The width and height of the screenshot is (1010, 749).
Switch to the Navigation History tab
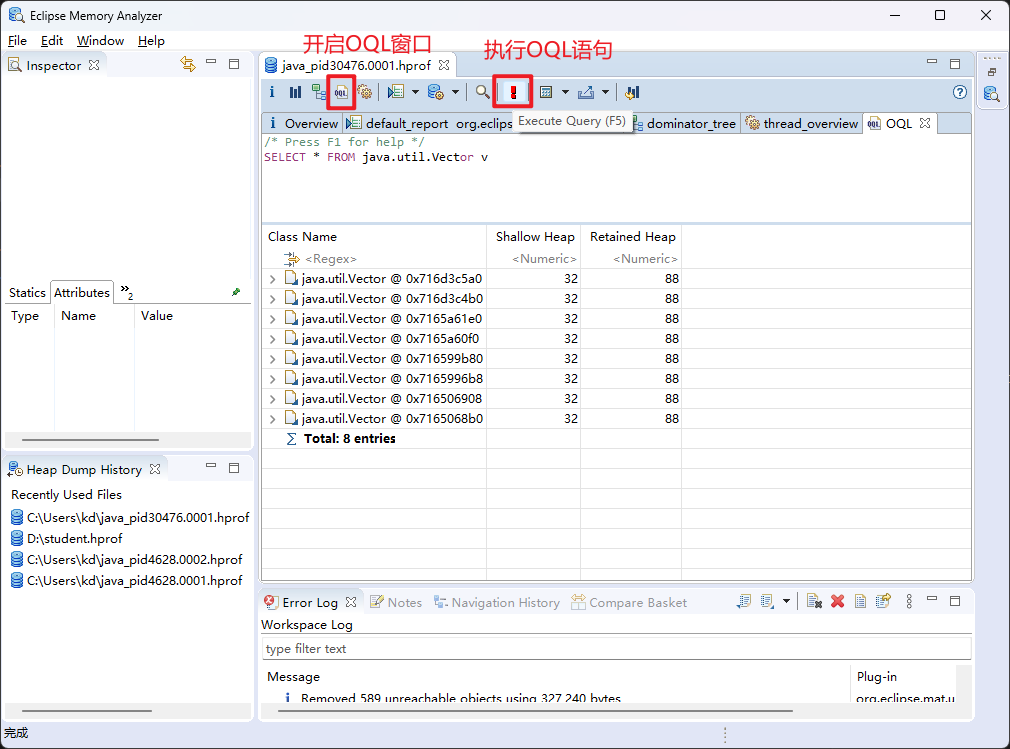(x=497, y=602)
